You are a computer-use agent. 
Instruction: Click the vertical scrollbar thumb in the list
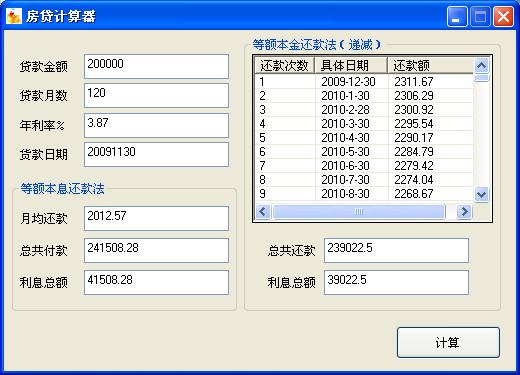[x=481, y=78]
